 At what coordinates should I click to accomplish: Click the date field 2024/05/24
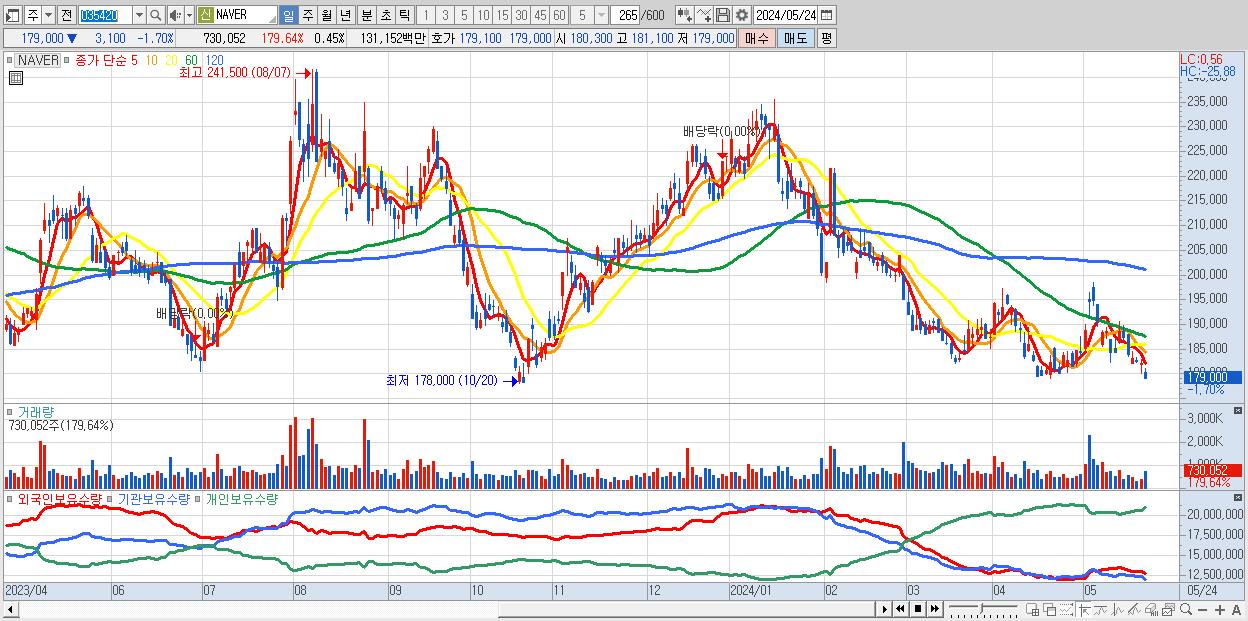[786, 16]
